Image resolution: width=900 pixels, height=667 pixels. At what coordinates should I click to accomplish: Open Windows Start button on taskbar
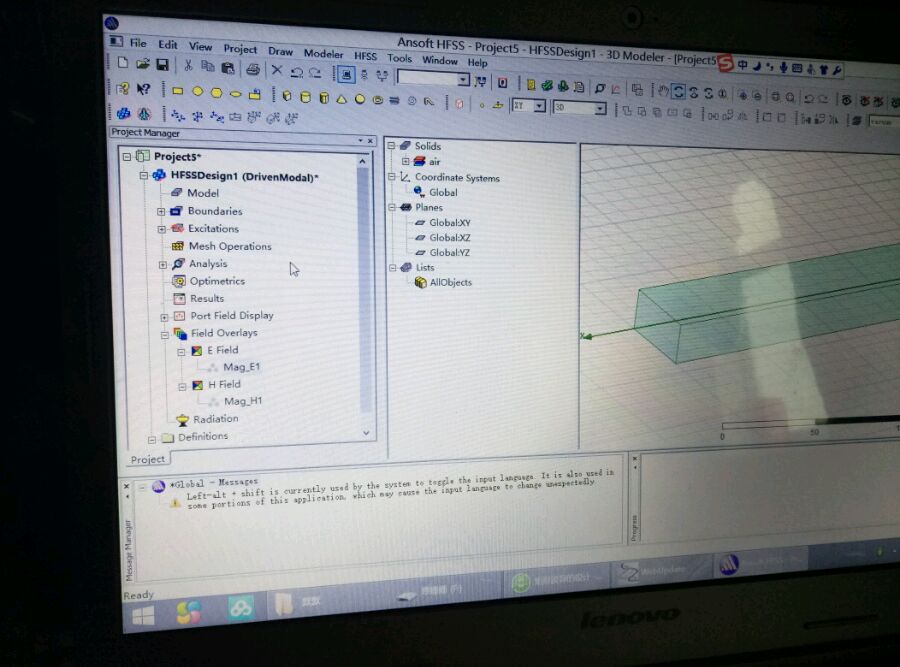pos(142,616)
